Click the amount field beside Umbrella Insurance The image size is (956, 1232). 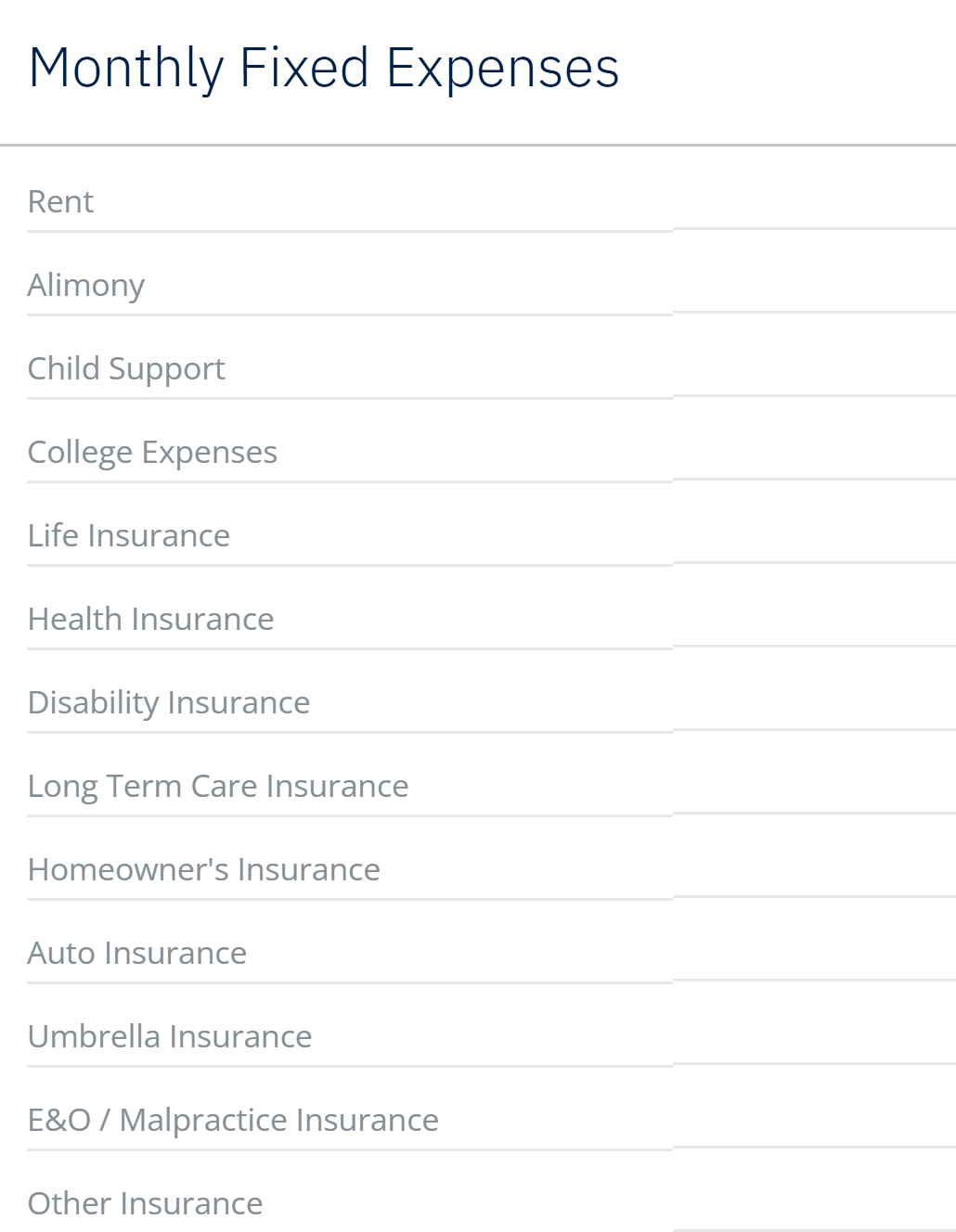813,1035
